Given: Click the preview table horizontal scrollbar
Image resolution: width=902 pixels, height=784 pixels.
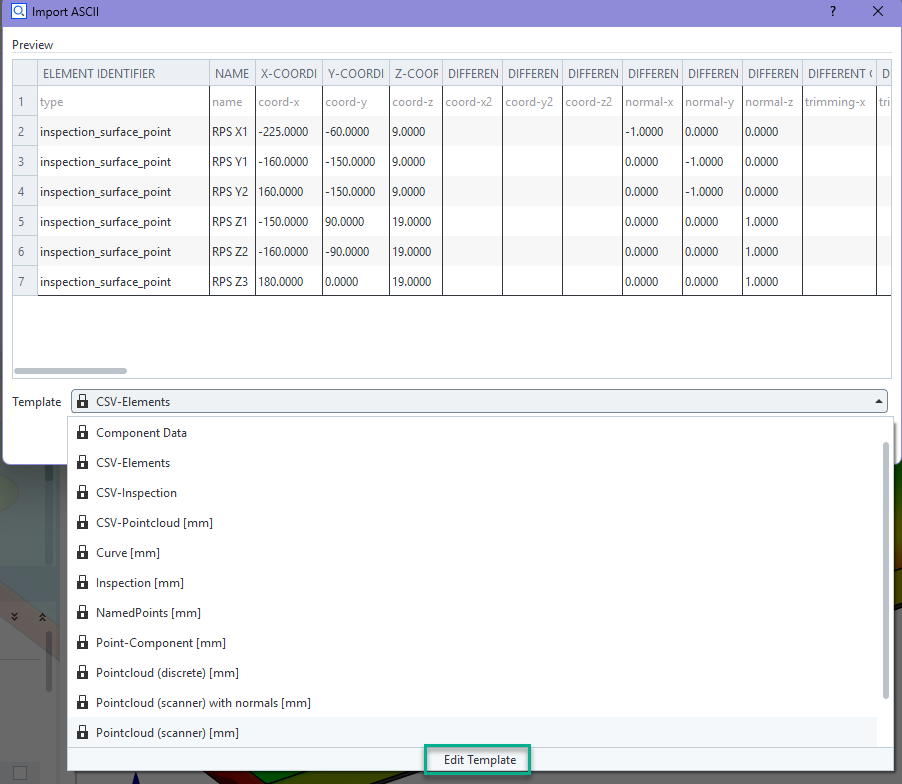Looking at the screenshot, I should 70,371.
